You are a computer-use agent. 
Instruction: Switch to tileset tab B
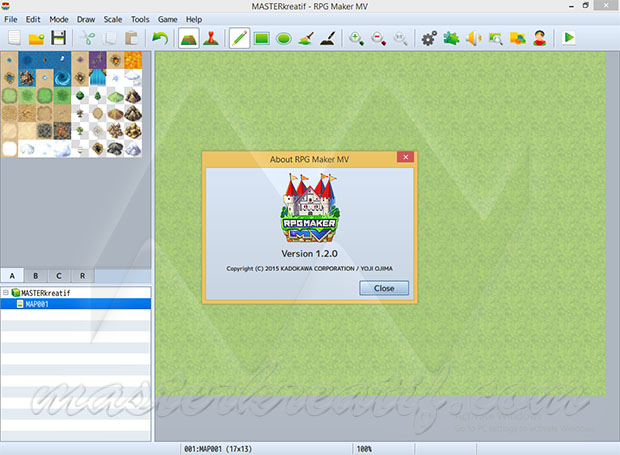36,276
